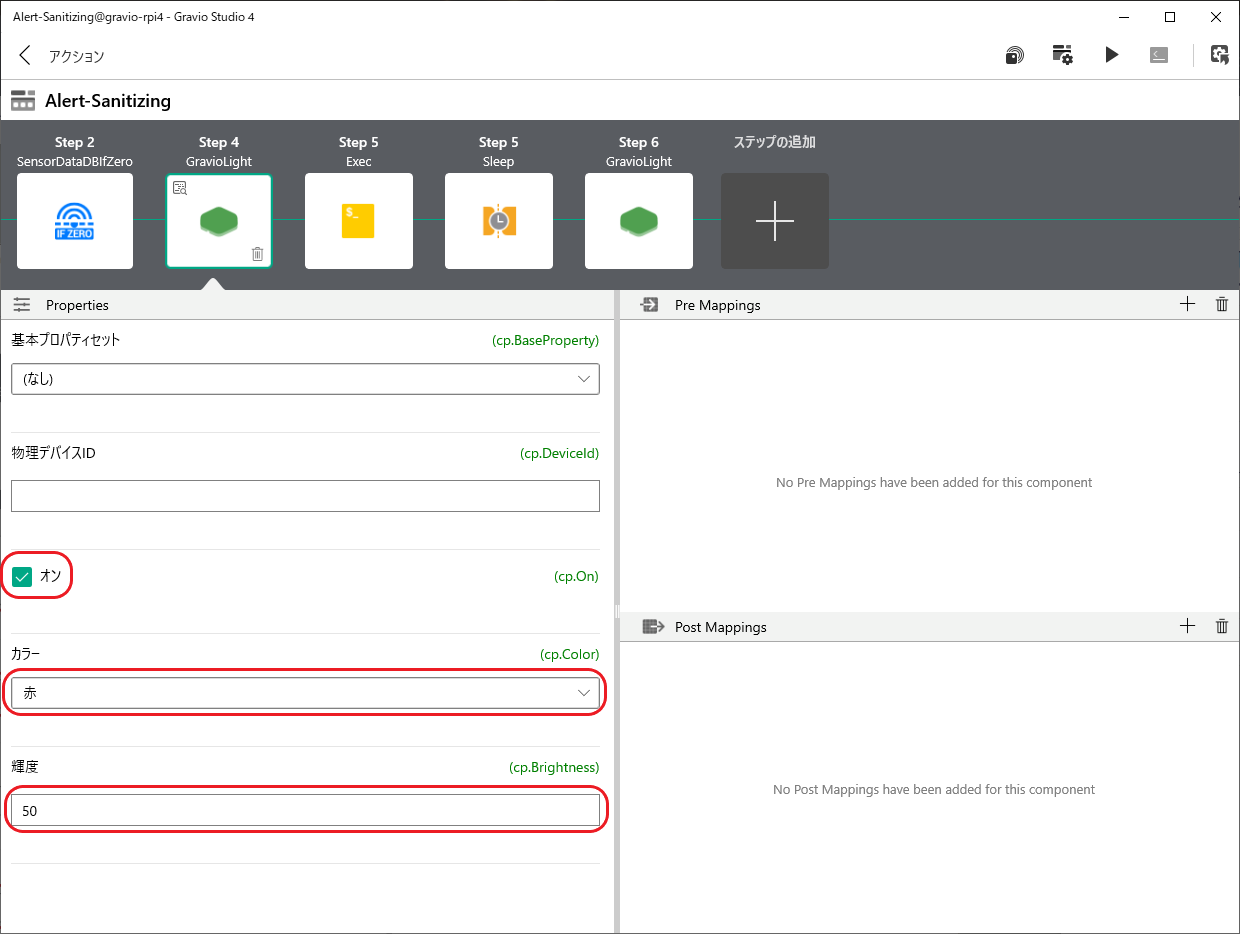Select the Step 4 GravioLight step tile
Image resolution: width=1240 pixels, height=934 pixels.
point(219,221)
